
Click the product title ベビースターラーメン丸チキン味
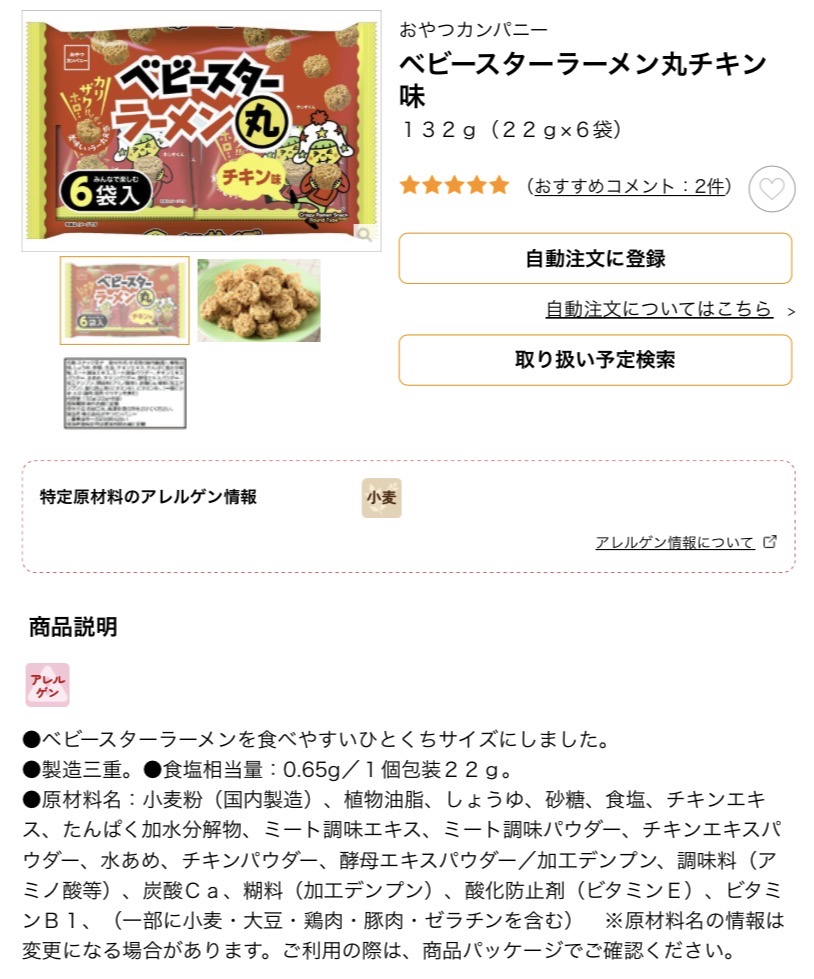point(582,79)
